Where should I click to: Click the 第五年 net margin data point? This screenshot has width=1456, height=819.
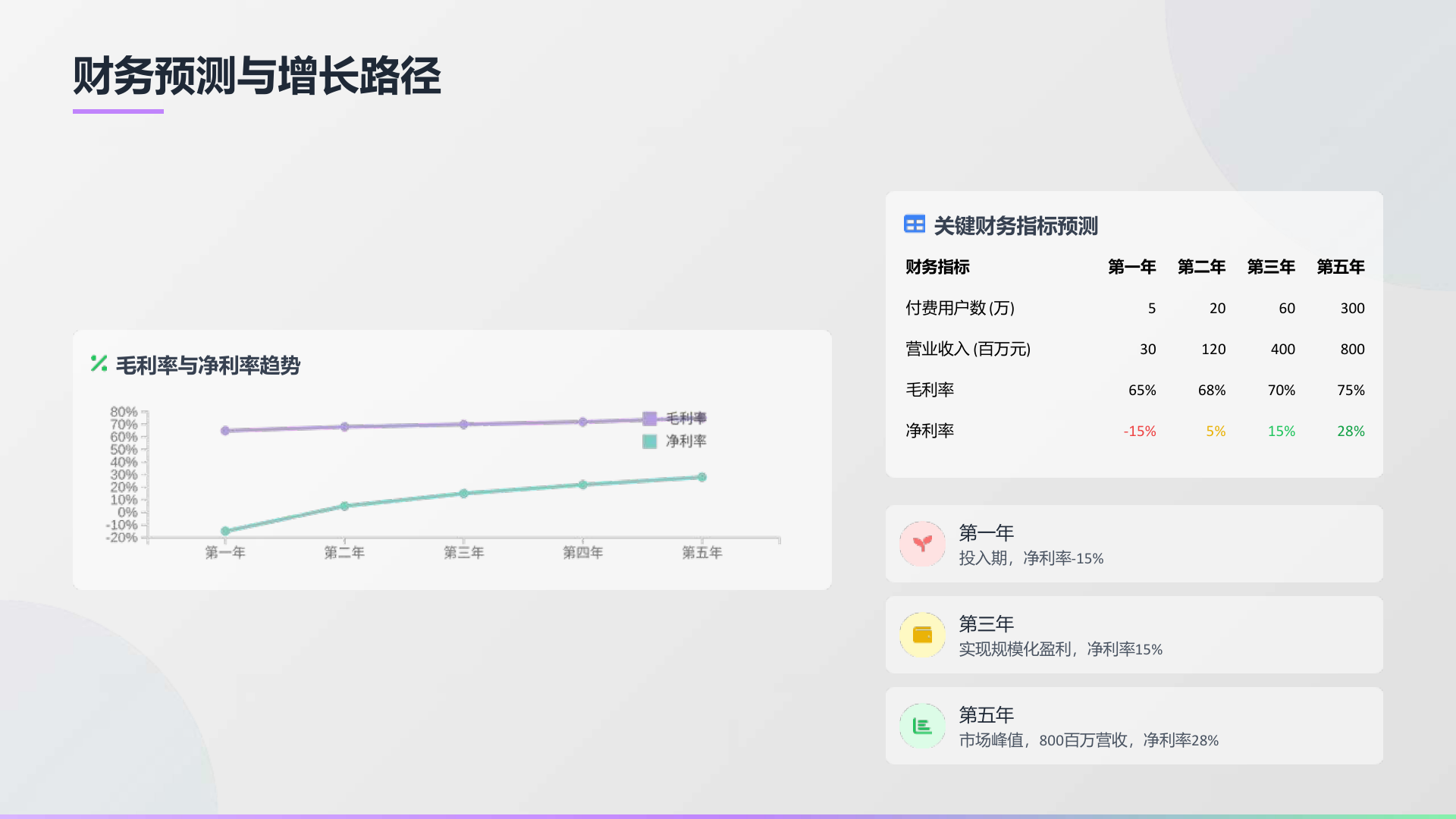(702, 477)
